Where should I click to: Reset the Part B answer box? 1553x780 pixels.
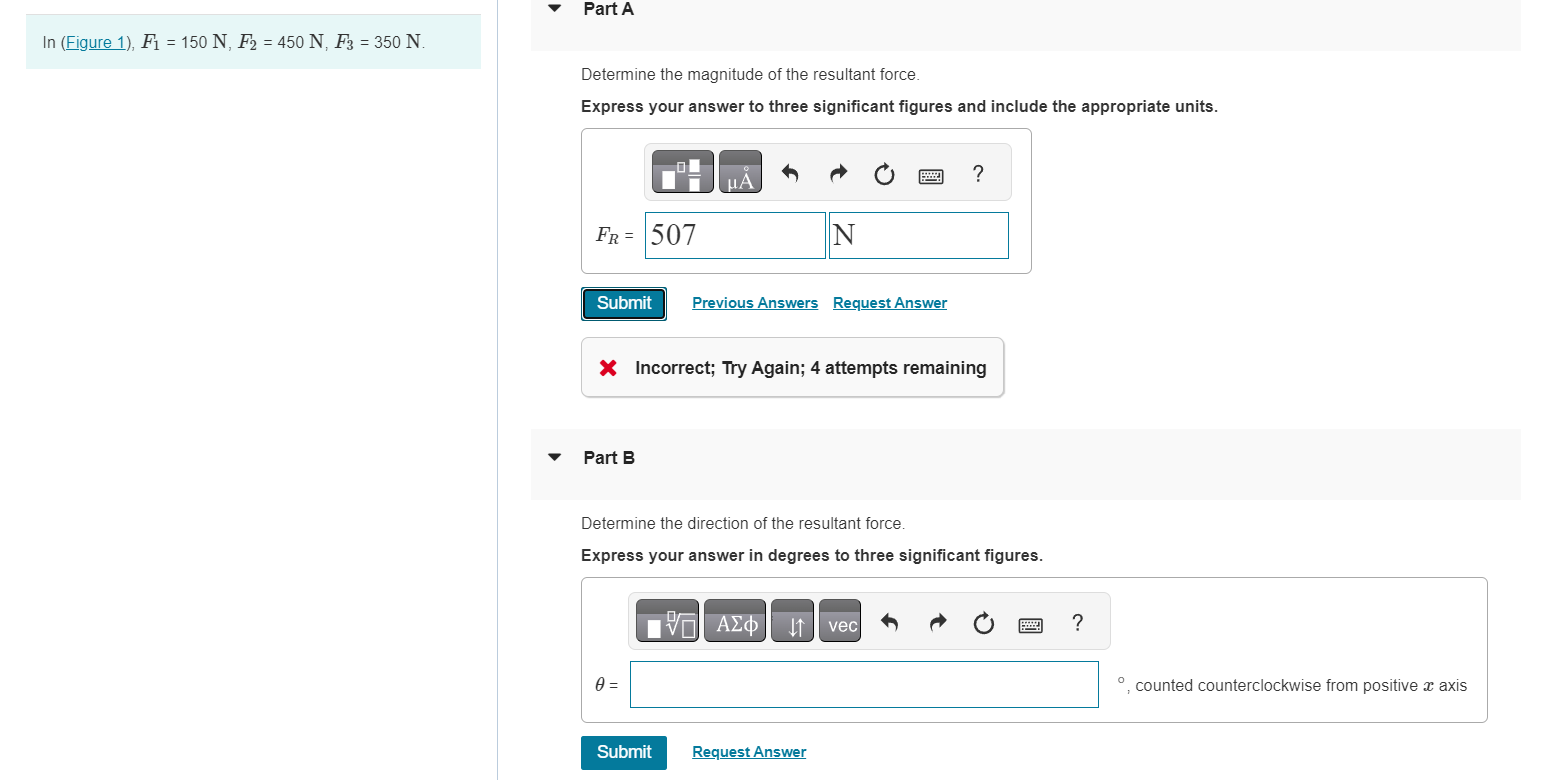[x=983, y=625]
